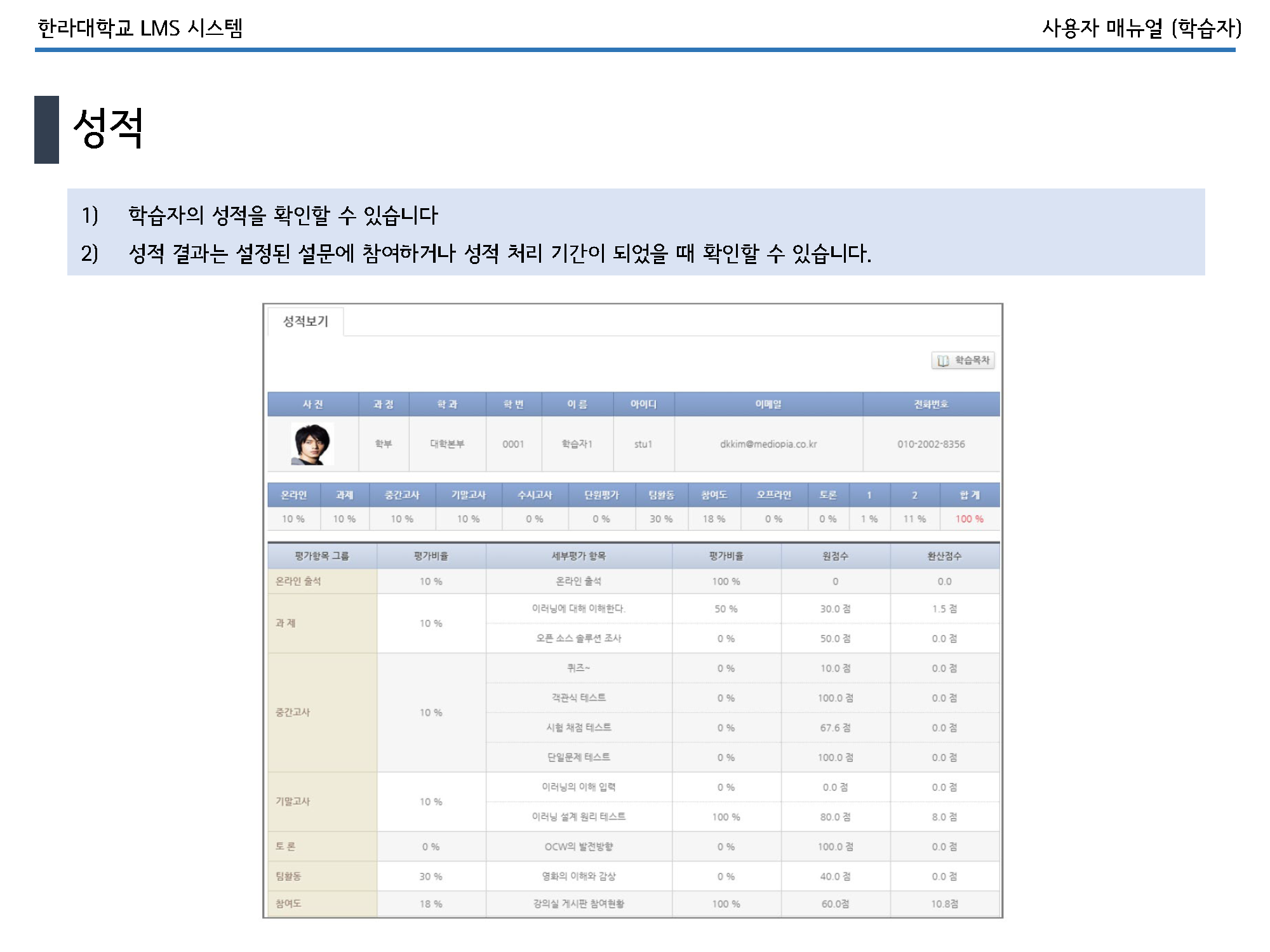1270x952 pixels.
Task: Click the red 100 % total value
Action: [x=969, y=519]
